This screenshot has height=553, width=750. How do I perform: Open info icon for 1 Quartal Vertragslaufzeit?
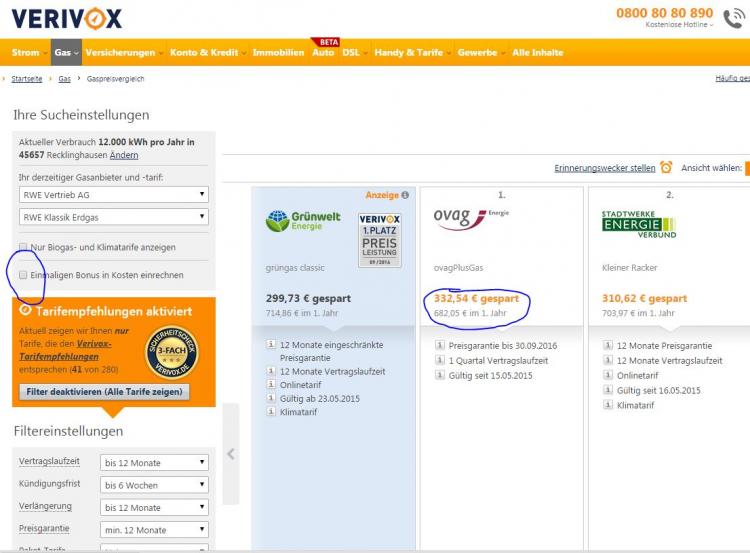(x=440, y=360)
